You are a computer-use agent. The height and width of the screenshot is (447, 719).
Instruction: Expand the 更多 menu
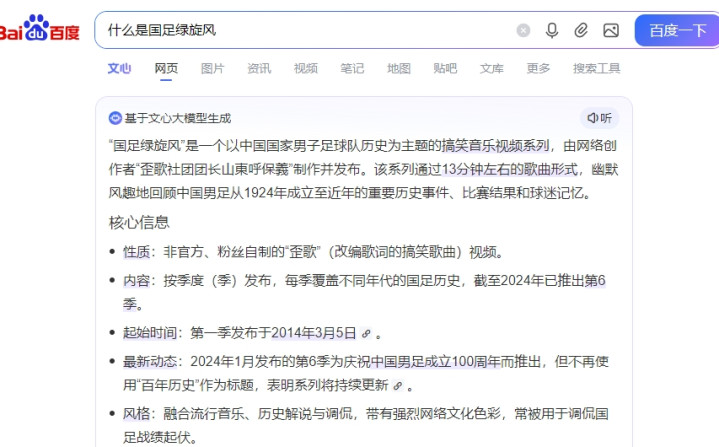[538, 68]
